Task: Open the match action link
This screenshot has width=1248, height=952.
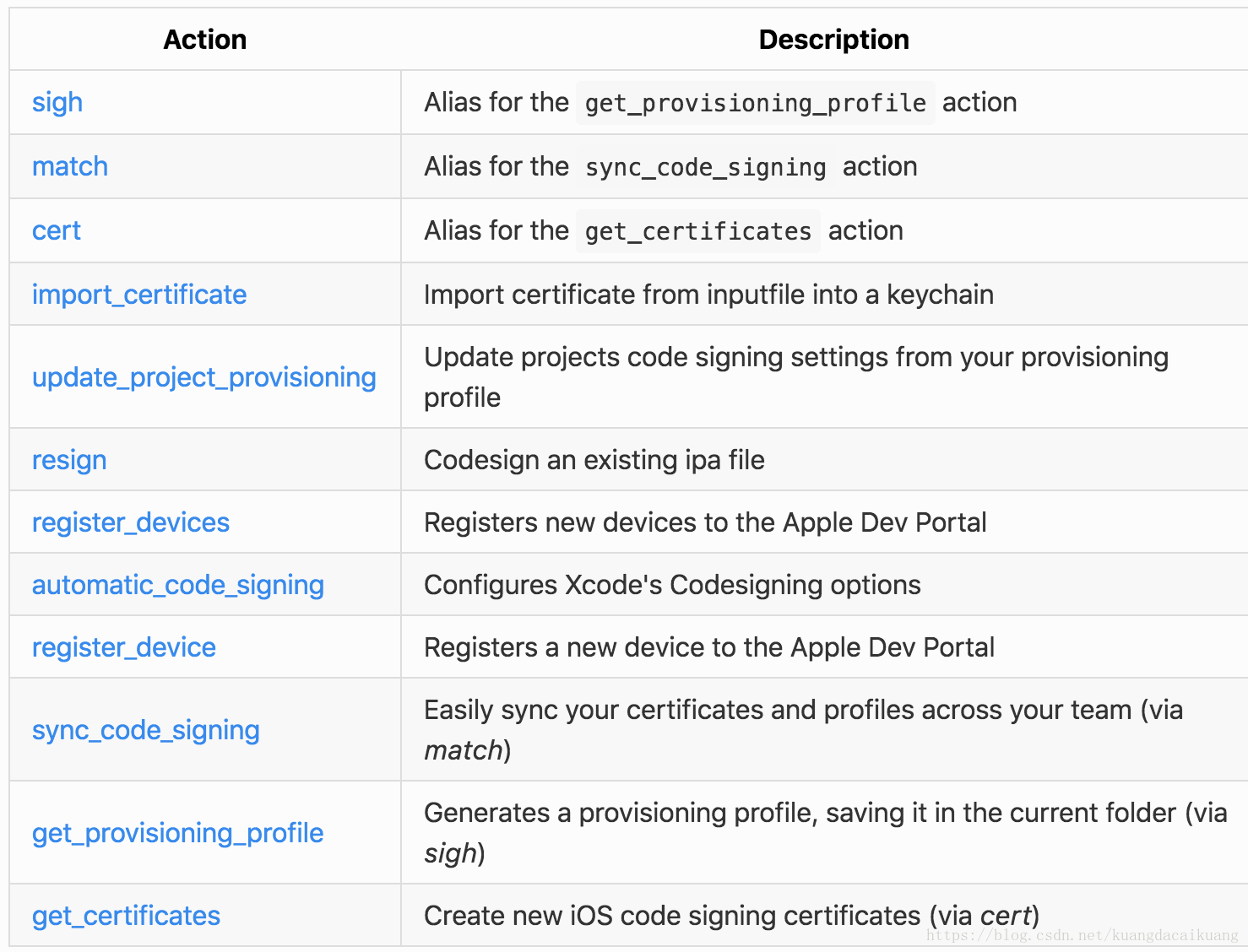Action: coord(70,166)
